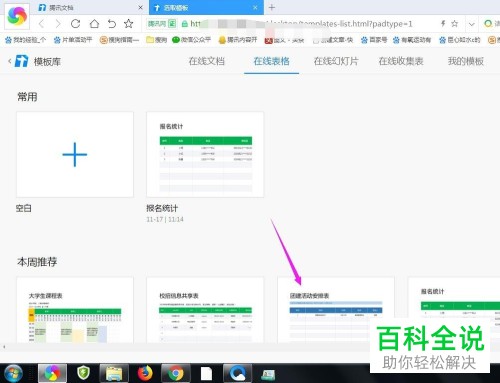Image resolution: width=500 pixels, height=383 pixels.
Task: Launch Firefox from the taskbar
Action: click(145, 373)
